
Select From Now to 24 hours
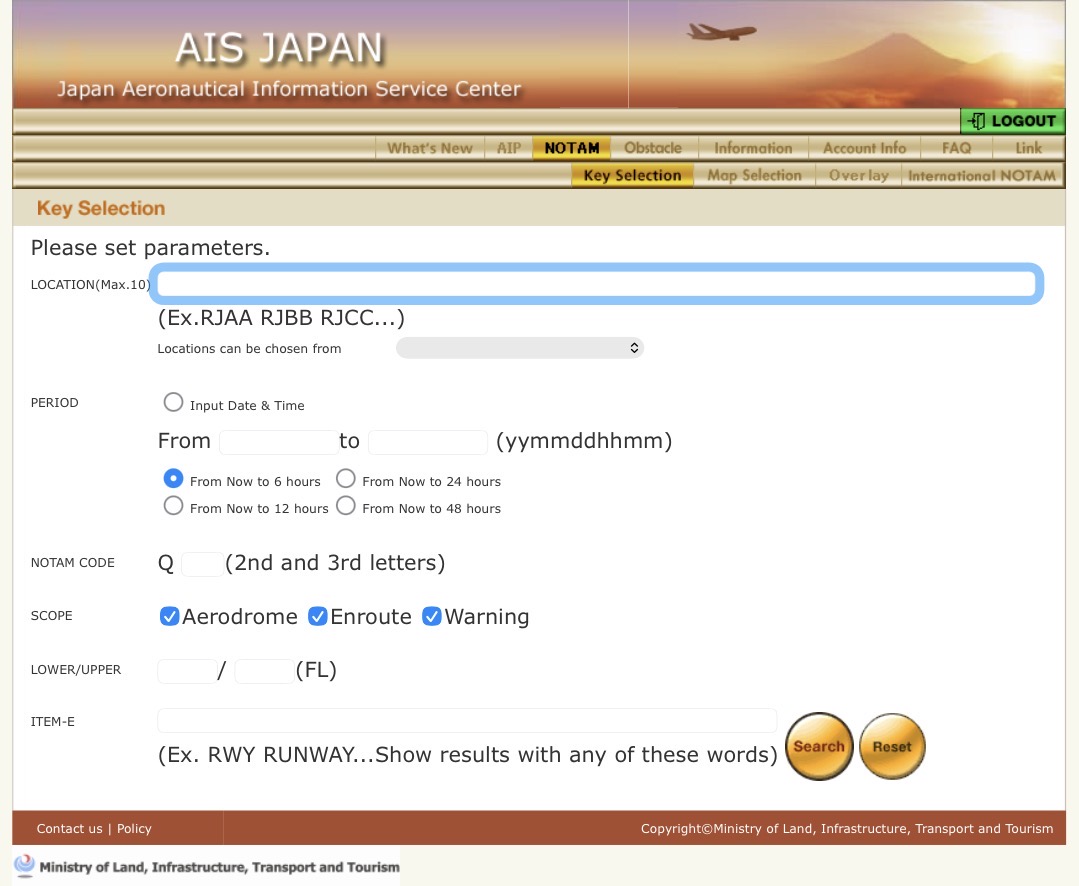pyautogui.click(x=345, y=478)
